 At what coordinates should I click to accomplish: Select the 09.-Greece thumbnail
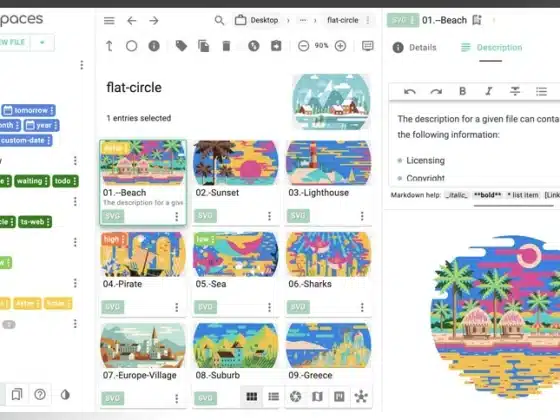(329, 346)
